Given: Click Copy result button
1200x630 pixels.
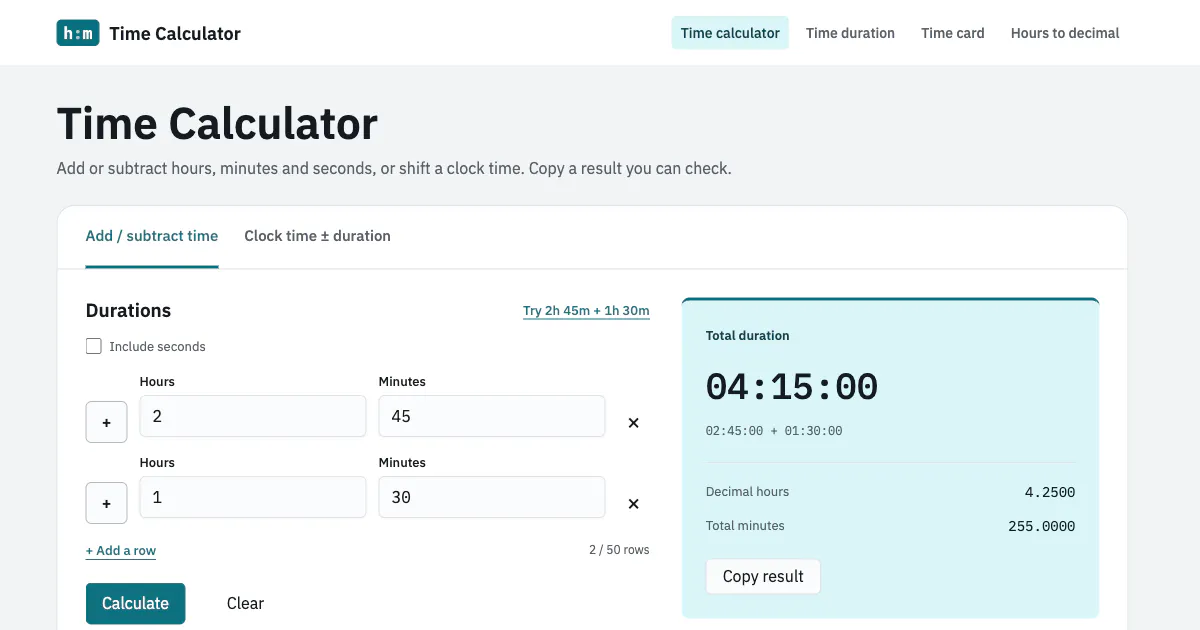Looking at the screenshot, I should tap(763, 576).
